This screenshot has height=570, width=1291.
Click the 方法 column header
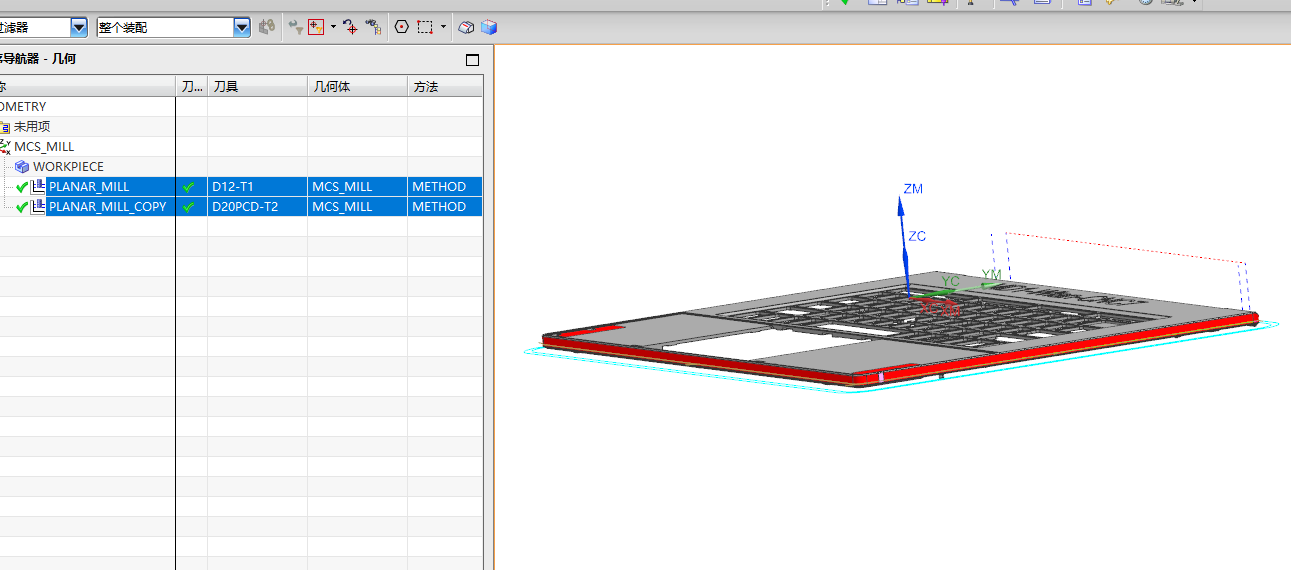[x=445, y=87]
